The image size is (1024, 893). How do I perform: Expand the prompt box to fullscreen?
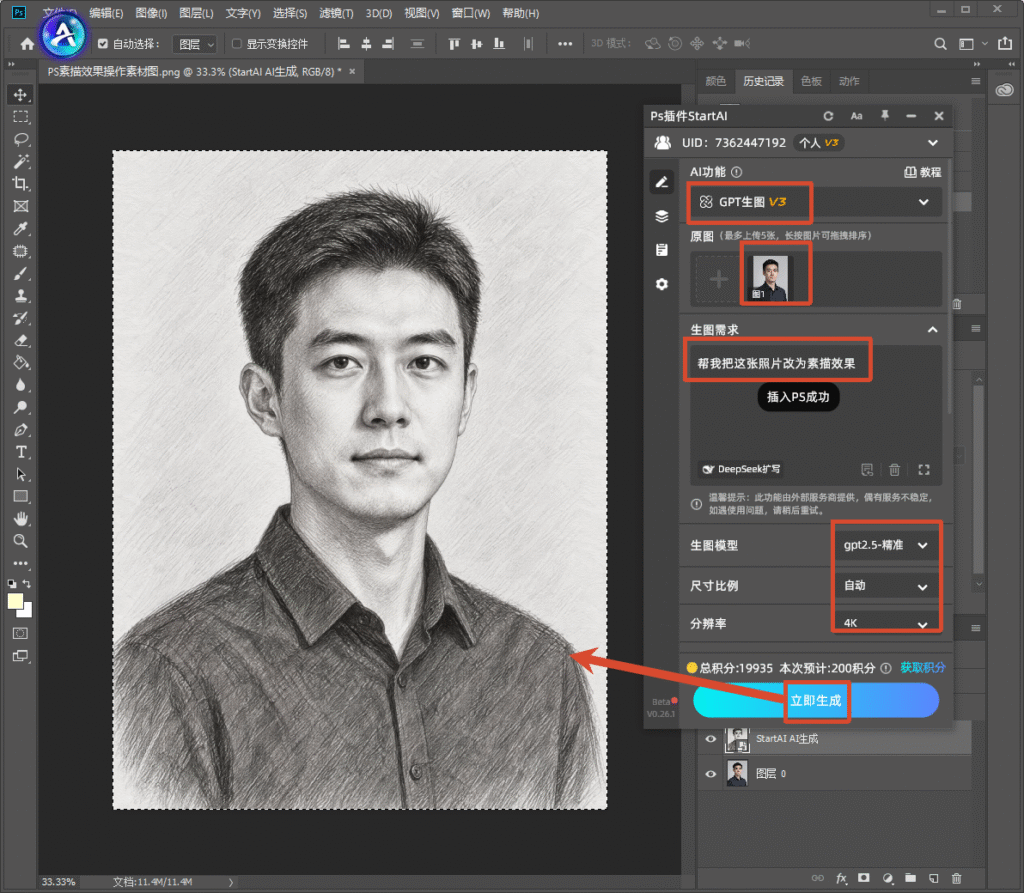click(x=923, y=469)
